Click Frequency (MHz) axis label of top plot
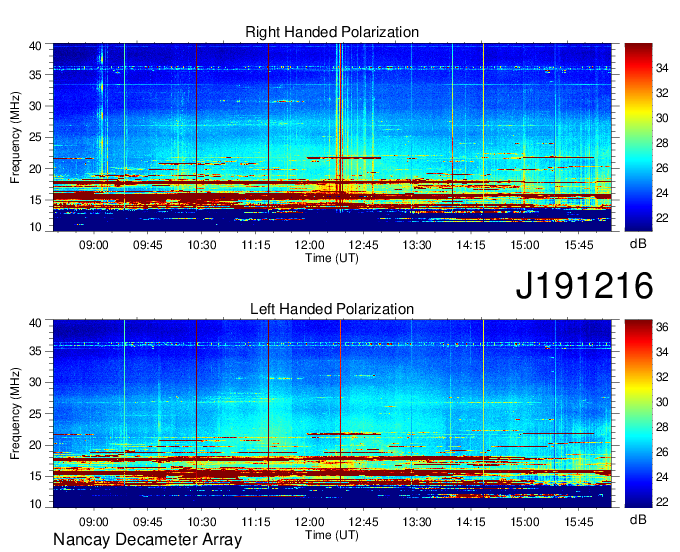This screenshot has height=552, width=680. point(15,137)
